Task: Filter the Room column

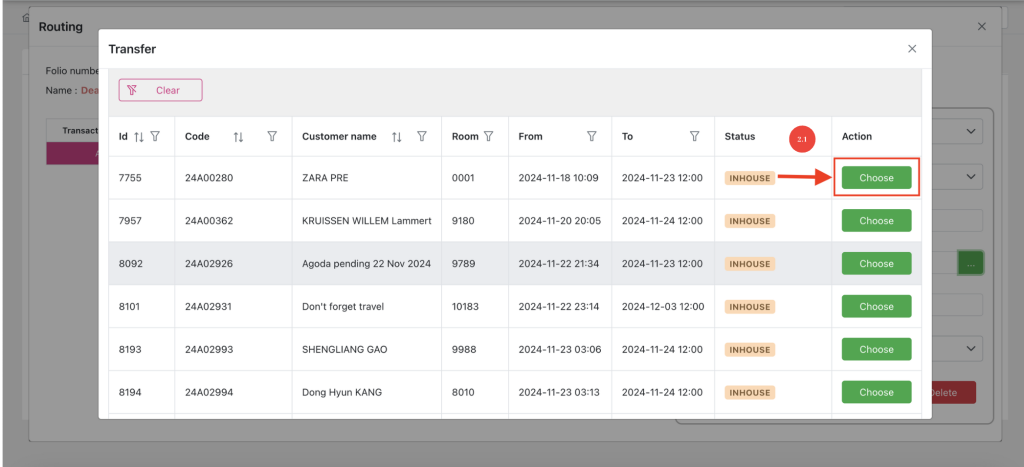Action: point(489,137)
